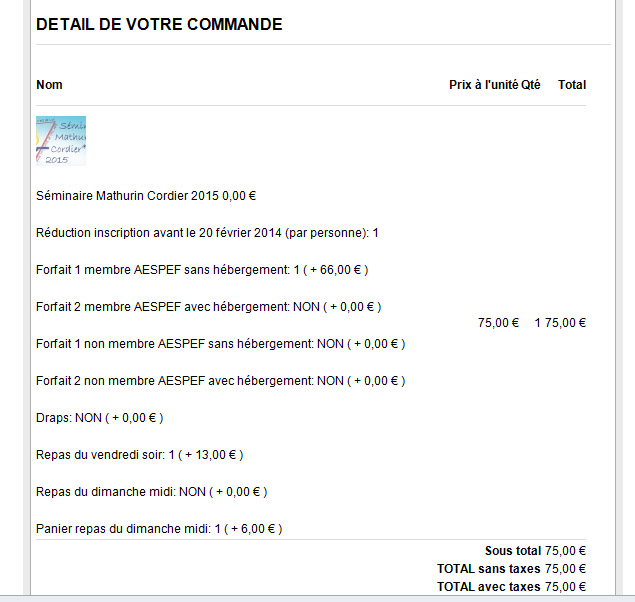Select Forfait 2 non membre AESPEF avec hébergement
The width and height of the screenshot is (635, 602).
pos(220,381)
